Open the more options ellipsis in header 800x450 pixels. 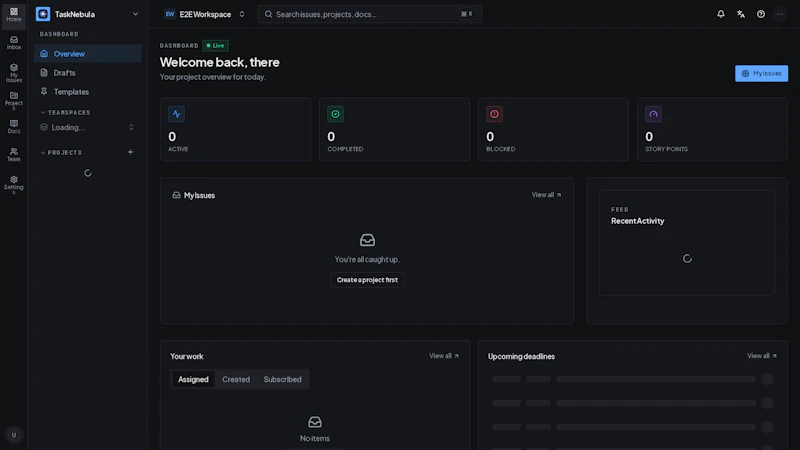(780, 14)
